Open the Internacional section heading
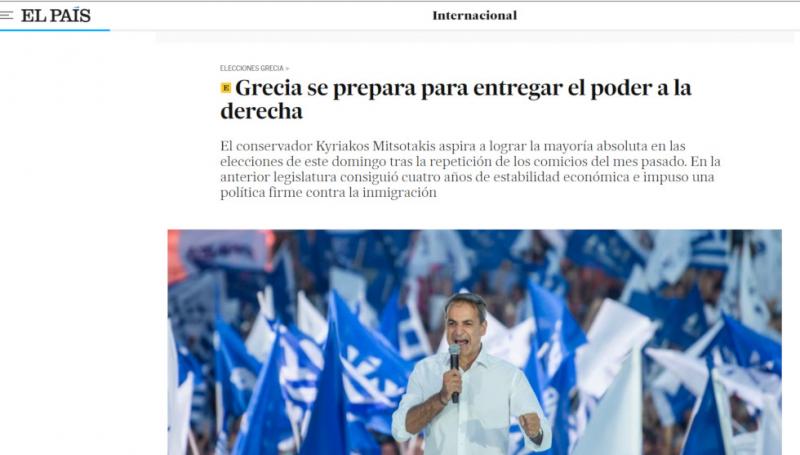The height and width of the screenshot is (455, 800). (x=474, y=16)
